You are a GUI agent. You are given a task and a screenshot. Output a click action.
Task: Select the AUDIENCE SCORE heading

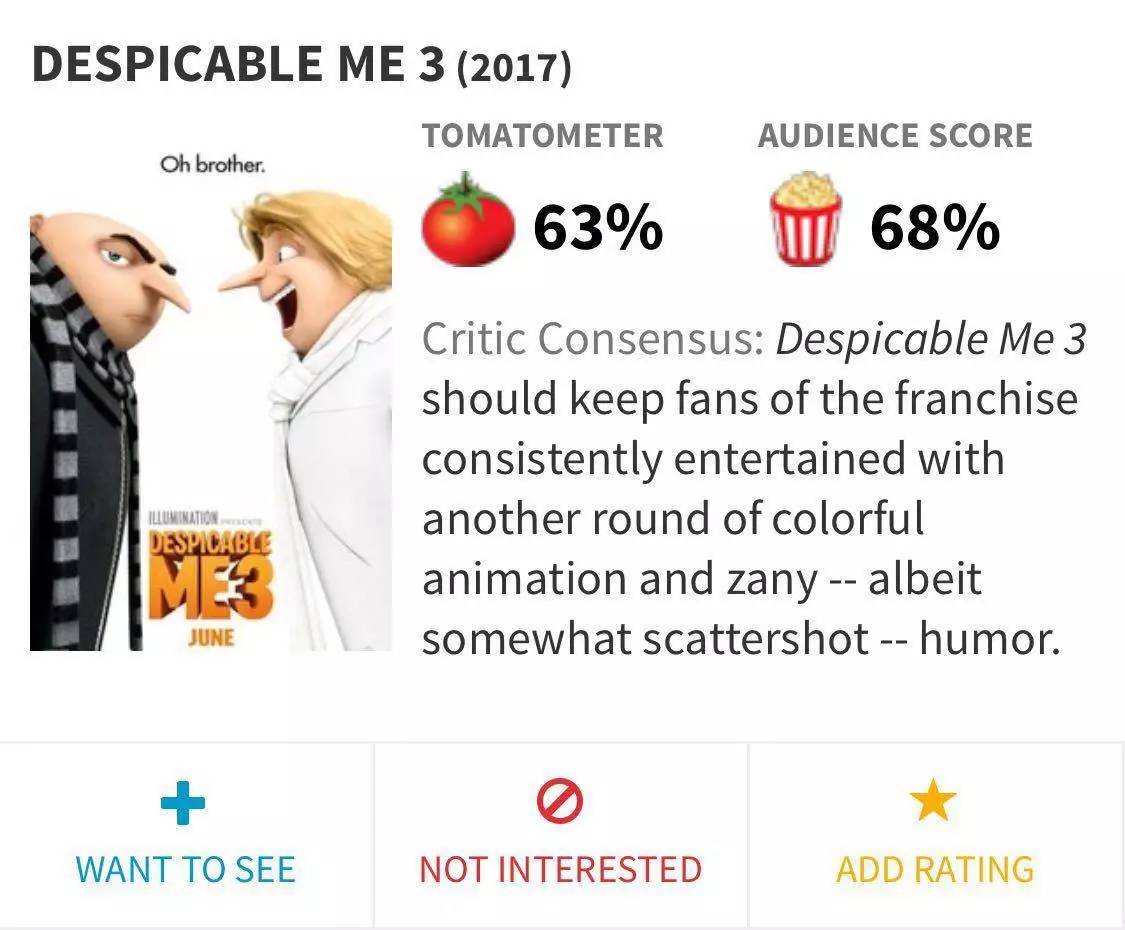pos(895,136)
